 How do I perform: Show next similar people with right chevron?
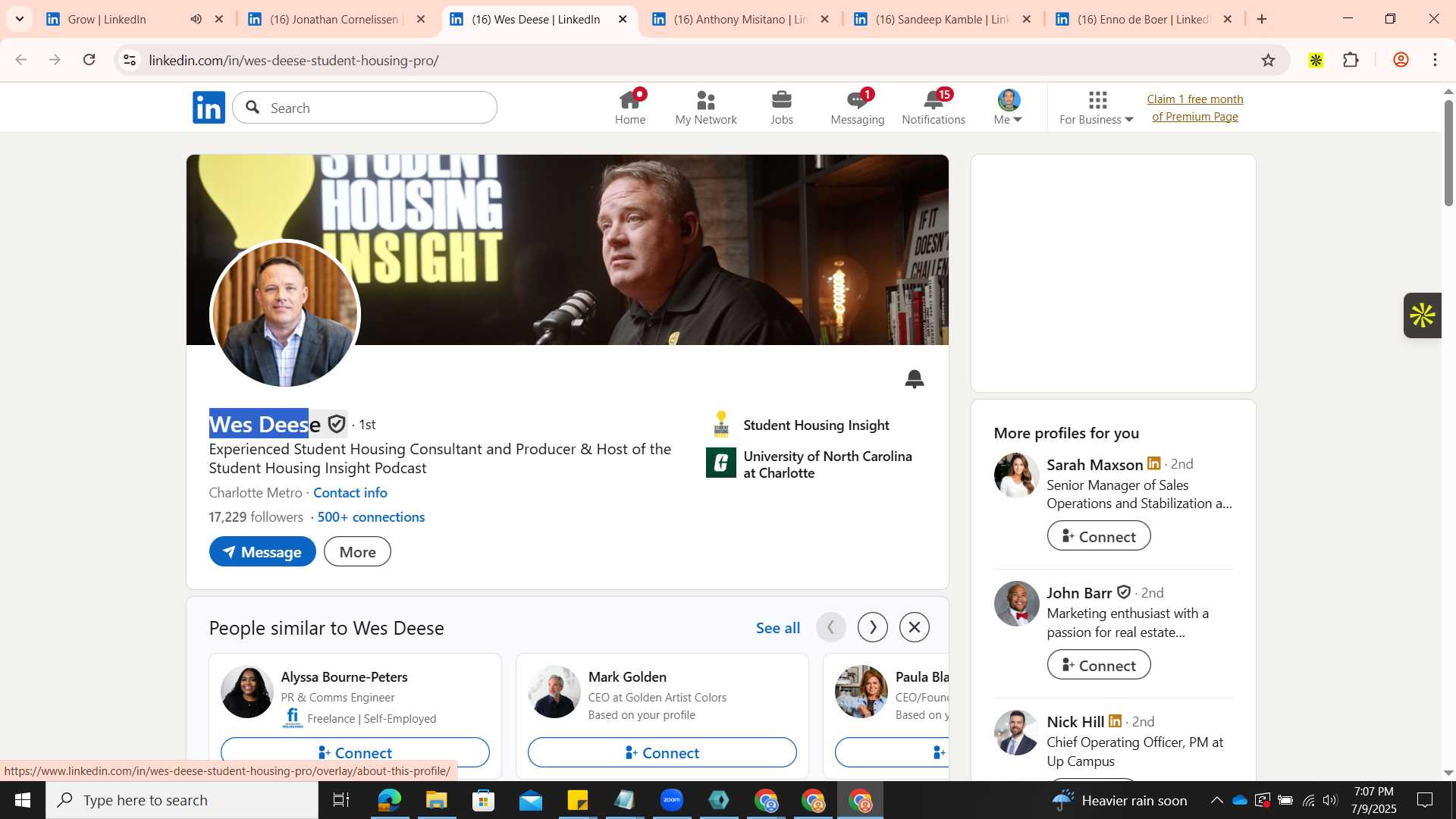click(873, 627)
